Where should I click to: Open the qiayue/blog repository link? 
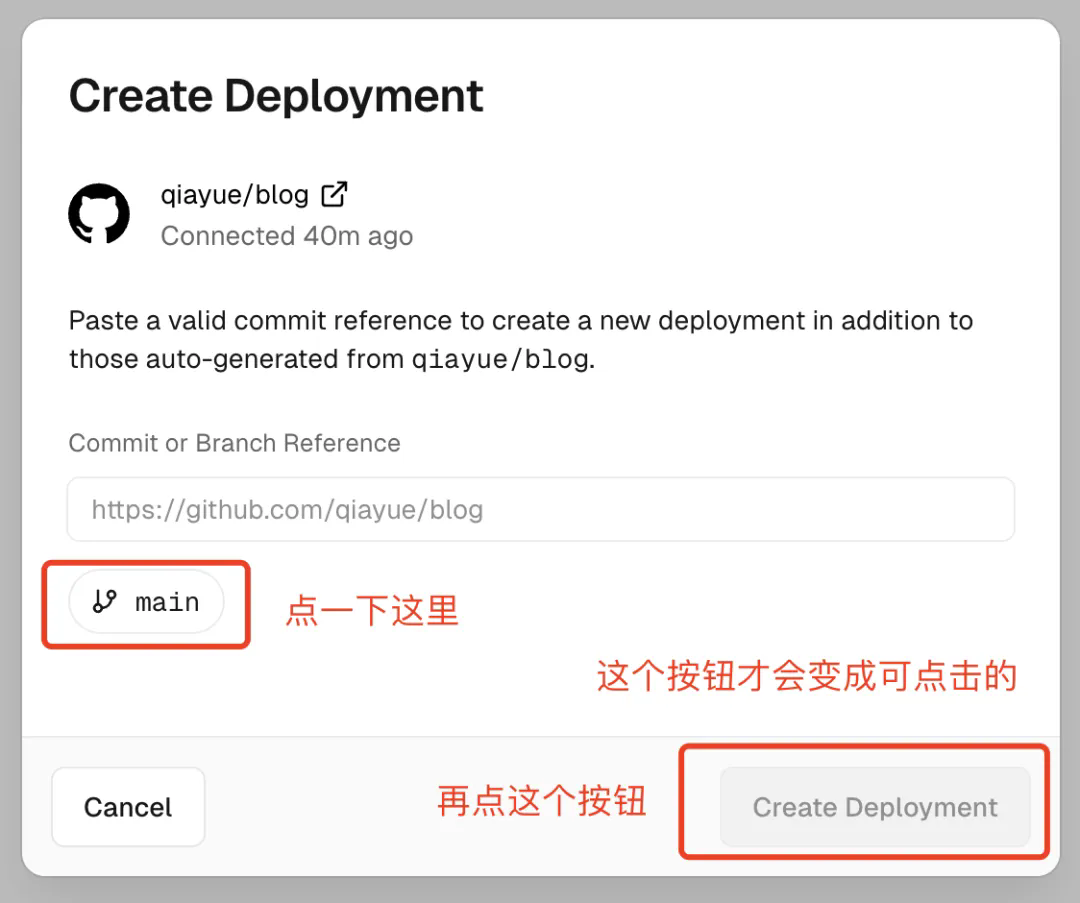[x=234, y=195]
